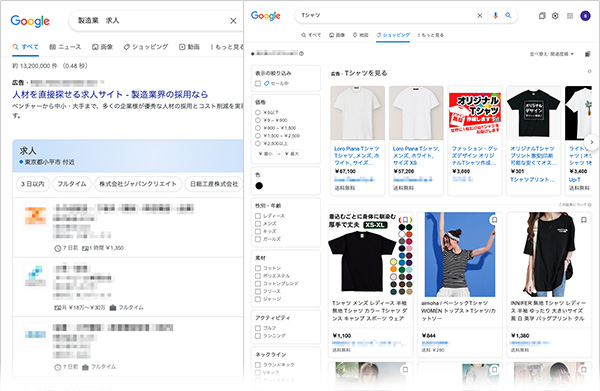
Task: Show more Tシャツ ads with the right arrow
Action: (x=592, y=142)
